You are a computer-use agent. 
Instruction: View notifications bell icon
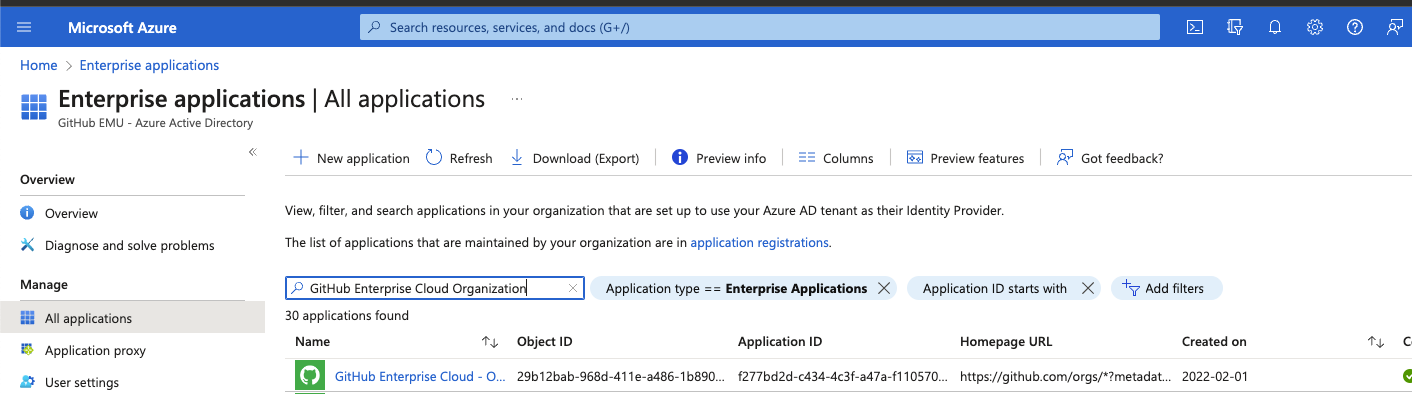[x=1275, y=27]
